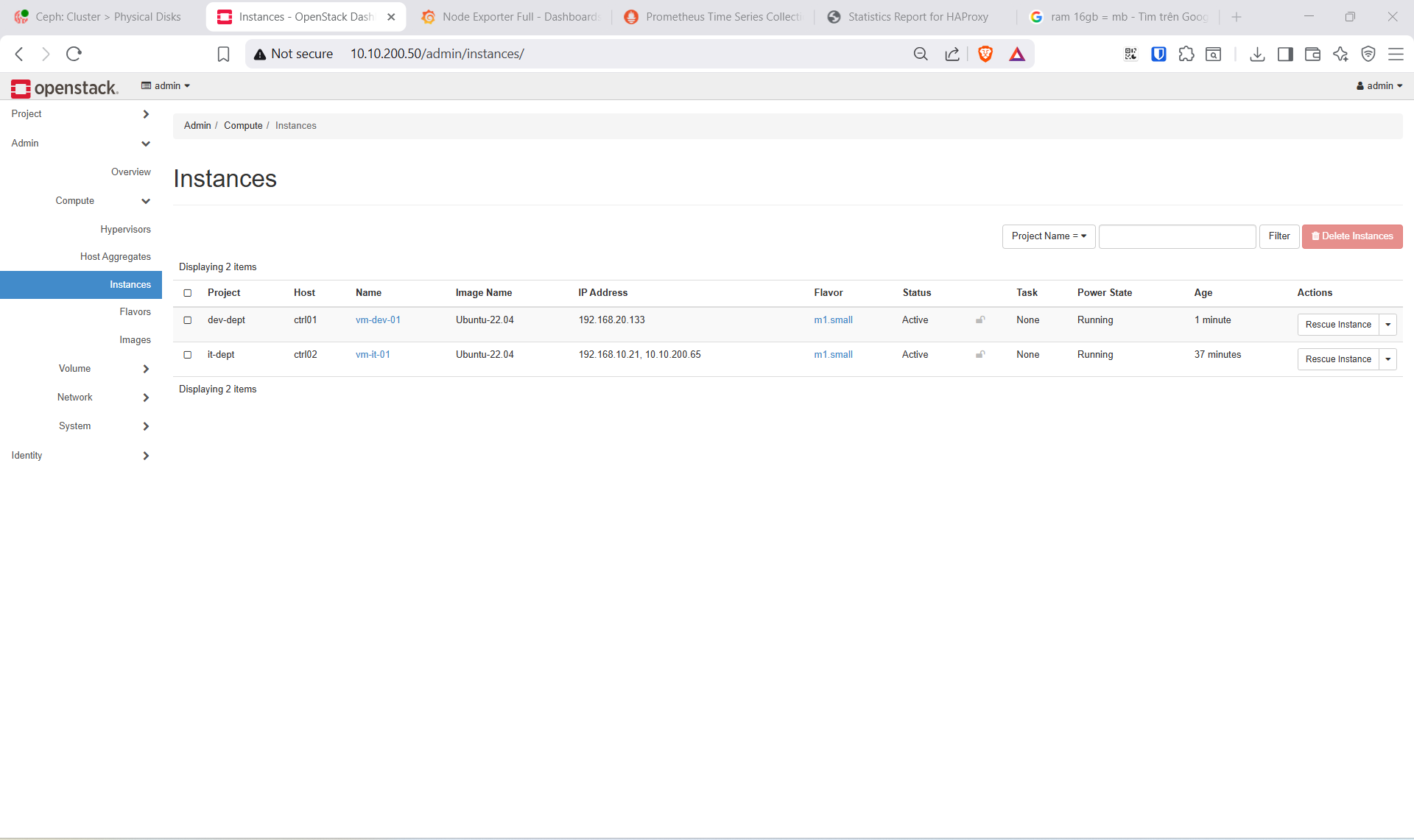The image size is (1414, 840).
Task: Switch to the Ceph Physical Disks tab
Action: 102,16
